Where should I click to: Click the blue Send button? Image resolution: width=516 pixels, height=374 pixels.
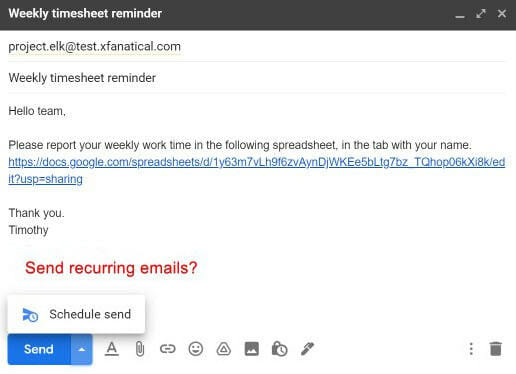[39, 349]
